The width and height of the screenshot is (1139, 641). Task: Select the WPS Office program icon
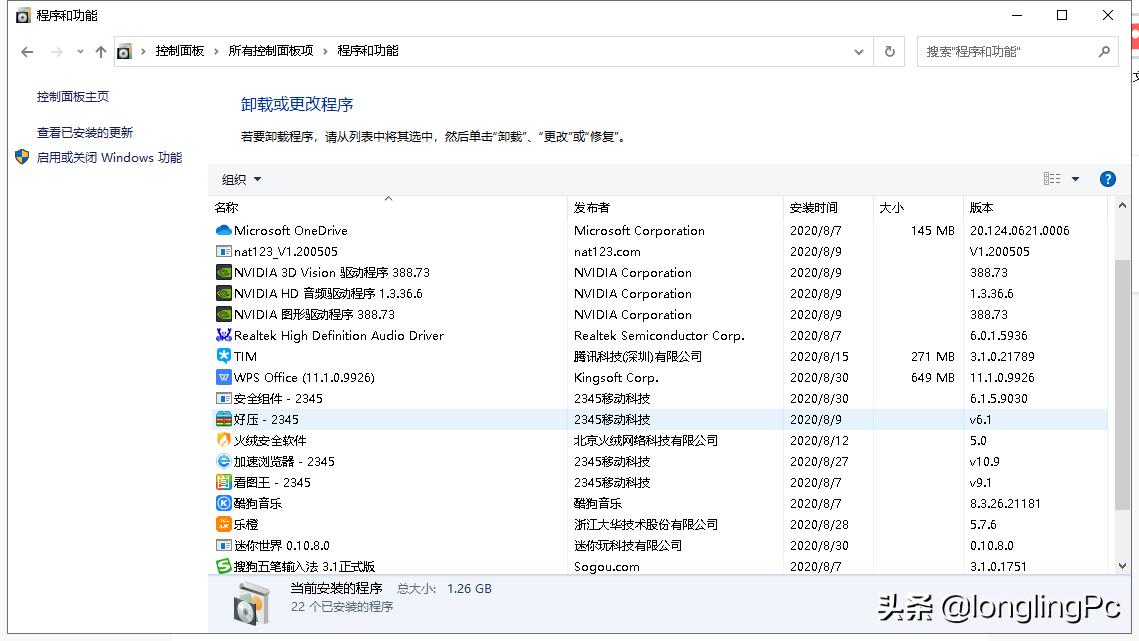(x=222, y=377)
